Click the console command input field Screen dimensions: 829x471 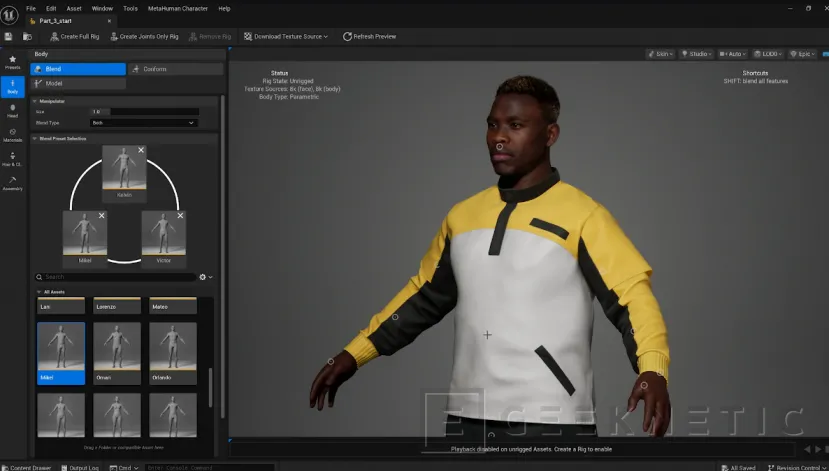(x=209, y=468)
